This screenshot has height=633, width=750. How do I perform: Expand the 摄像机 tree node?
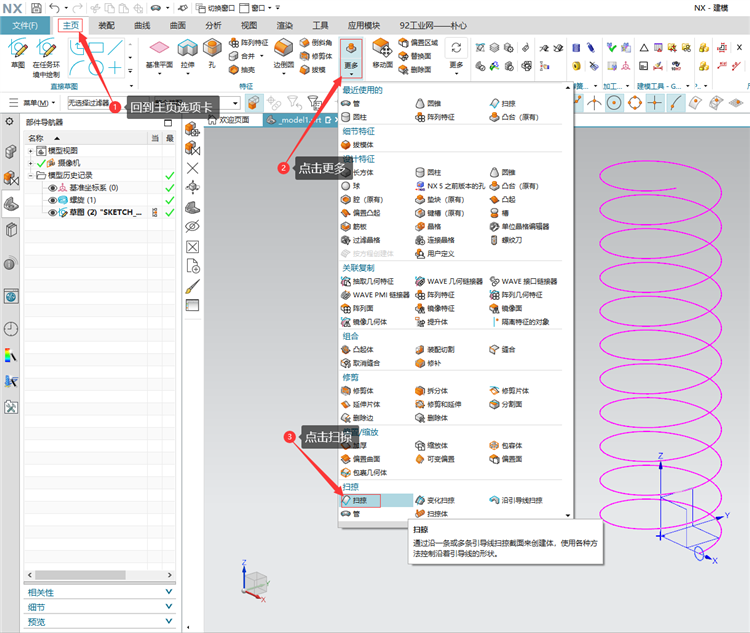31,163
